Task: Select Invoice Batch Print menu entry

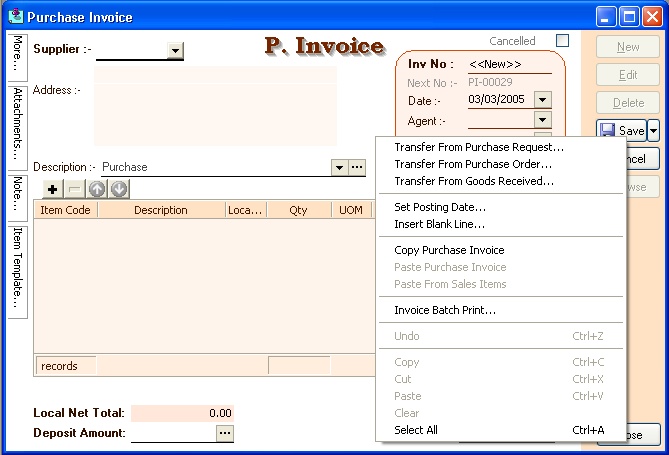Action: [x=445, y=310]
